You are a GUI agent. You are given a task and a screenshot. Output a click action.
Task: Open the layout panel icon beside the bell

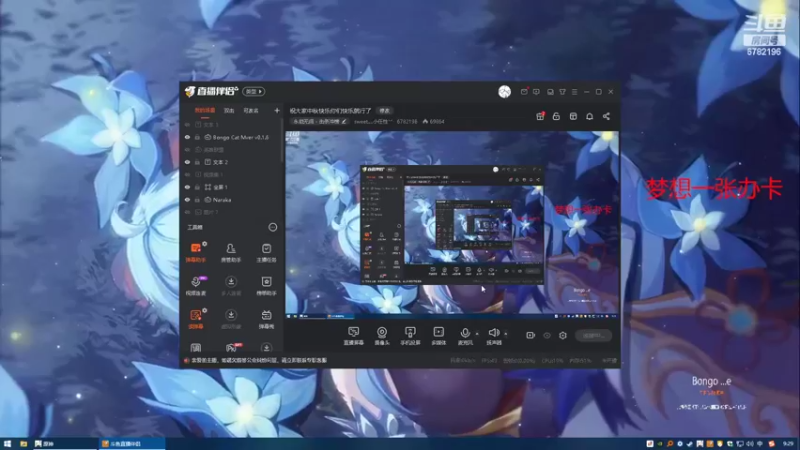tap(573, 116)
